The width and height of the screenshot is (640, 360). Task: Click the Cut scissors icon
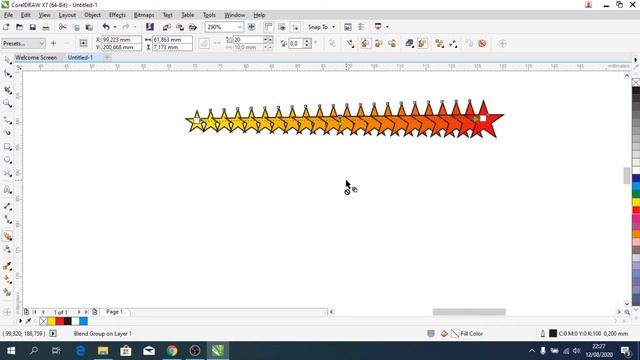click(62, 27)
